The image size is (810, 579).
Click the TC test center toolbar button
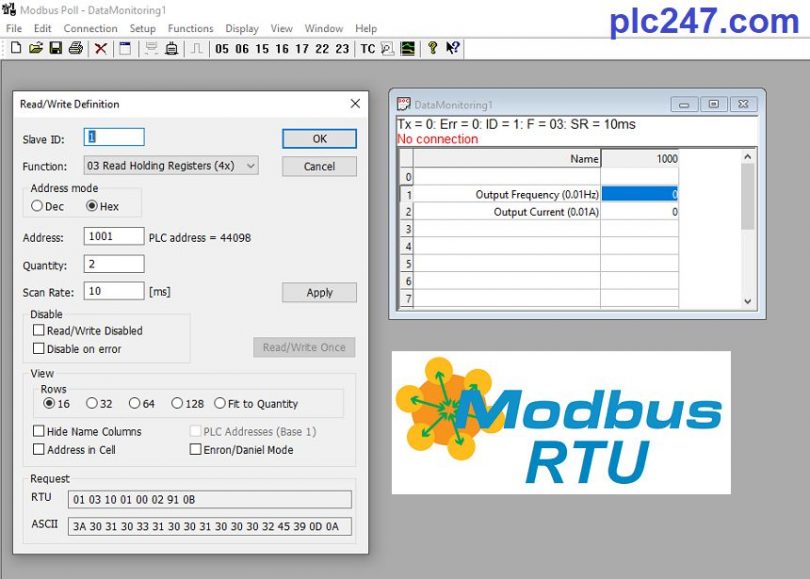368,49
